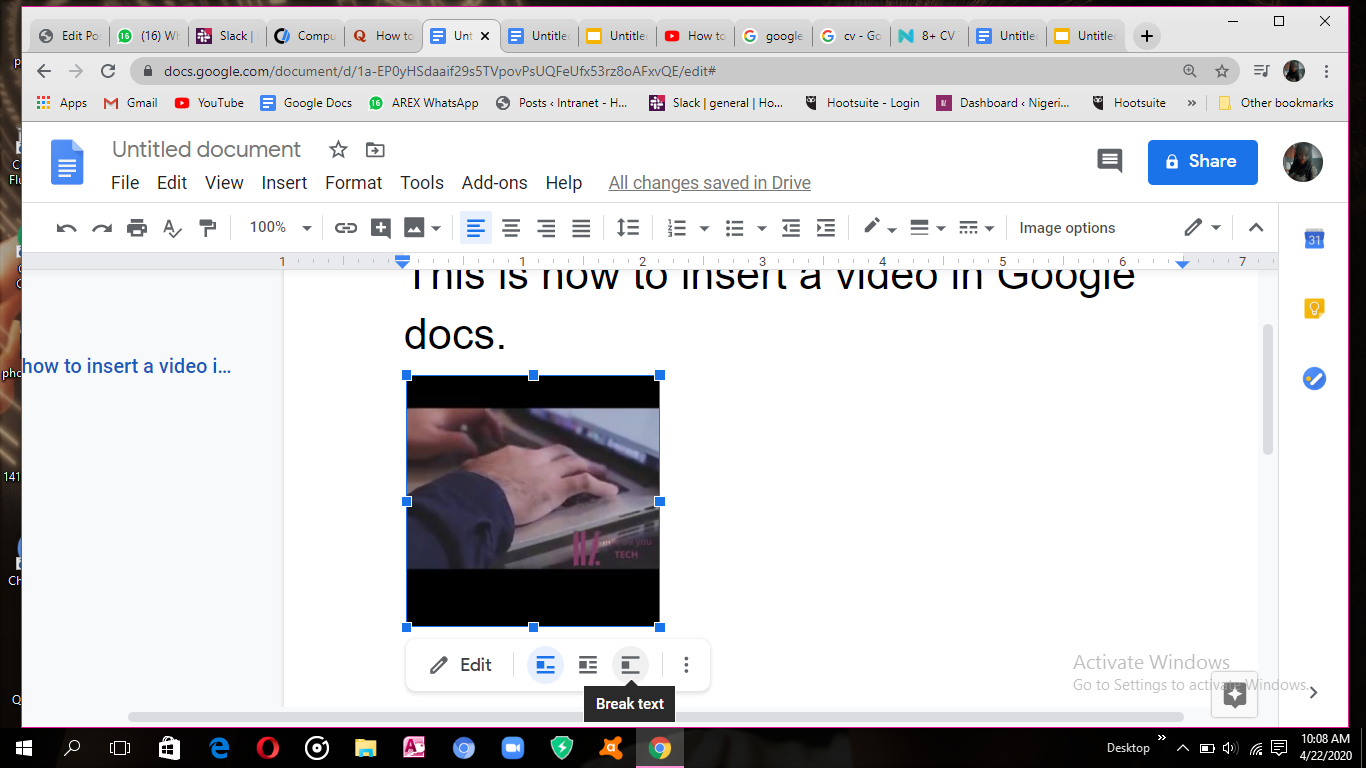Open Google Calendar in the side panel

[1314, 239]
